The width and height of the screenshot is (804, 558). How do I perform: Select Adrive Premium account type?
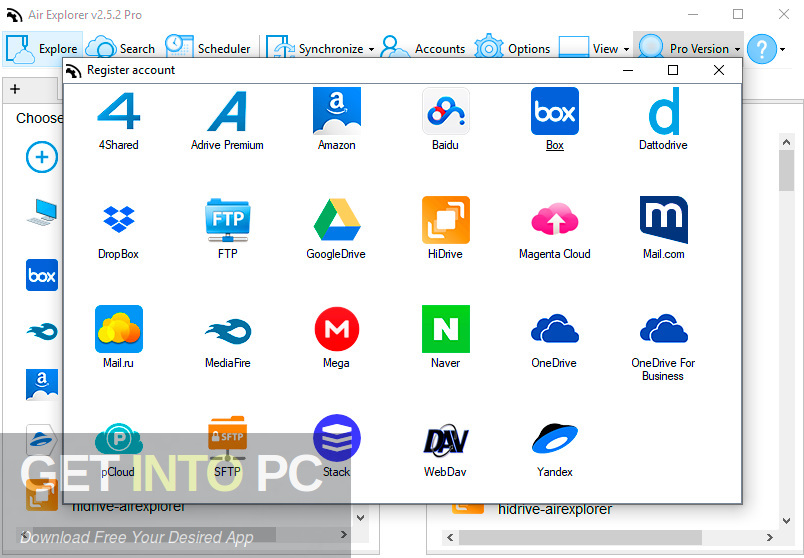pos(227,120)
